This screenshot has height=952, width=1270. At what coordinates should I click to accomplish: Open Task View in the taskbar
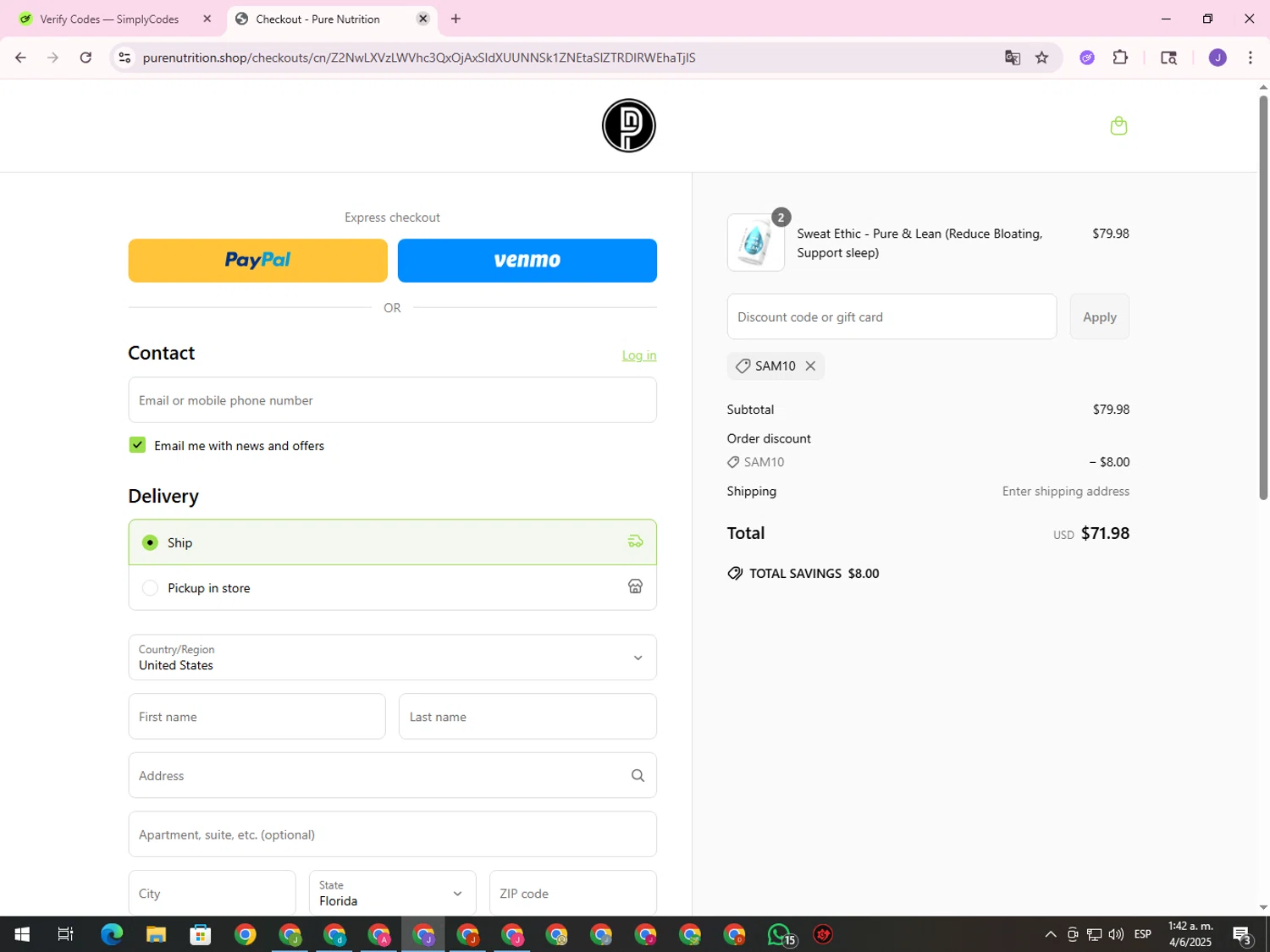click(x=65, y=934)
